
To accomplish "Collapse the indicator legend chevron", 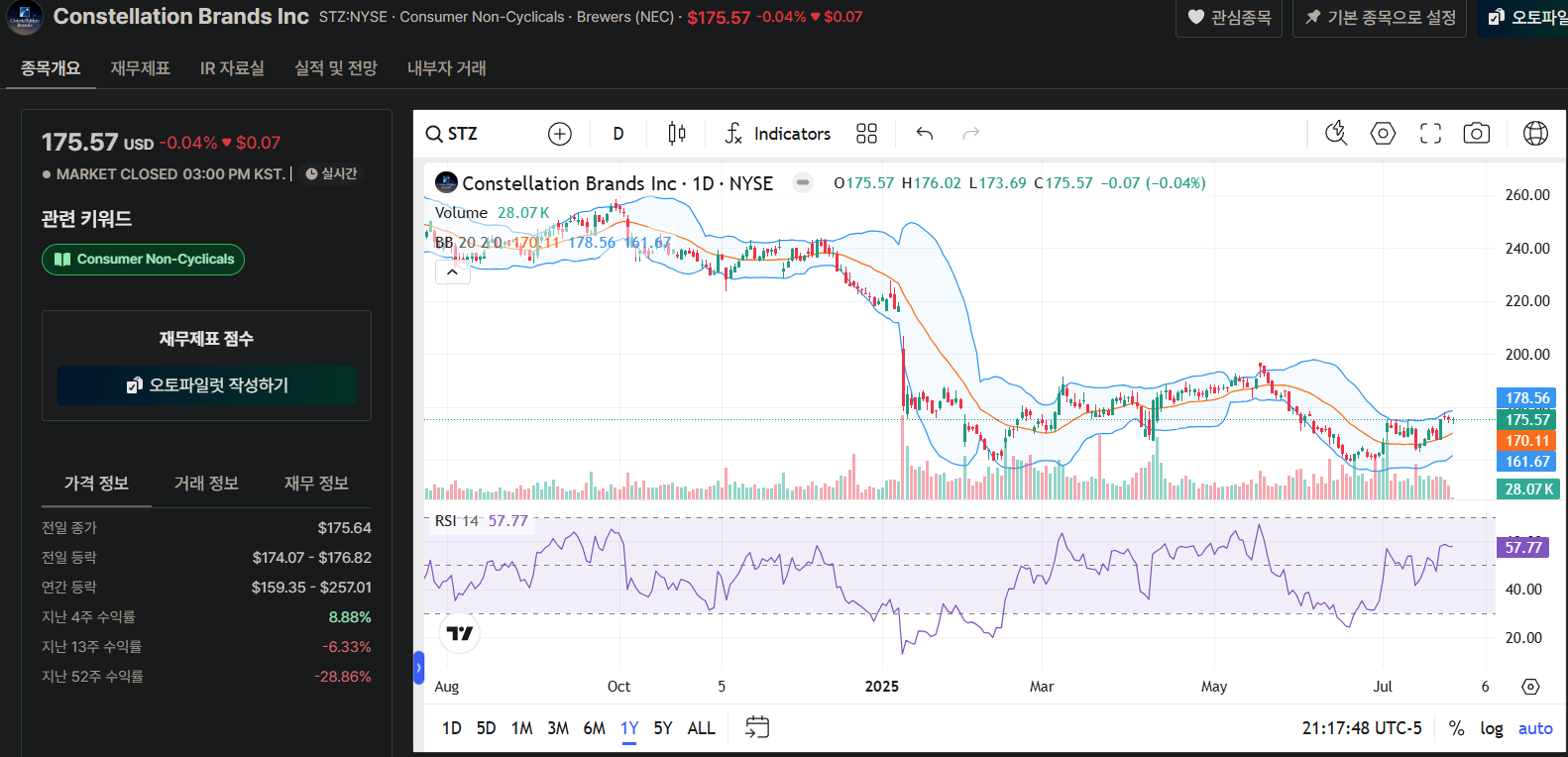I will click(453, 271).
